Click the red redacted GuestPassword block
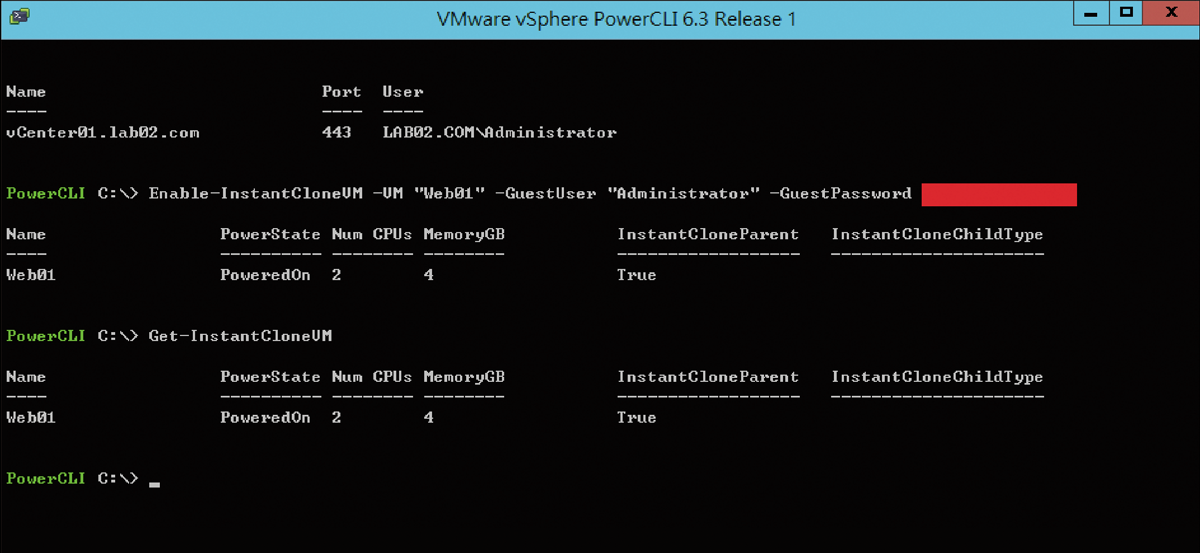The height and width of the screenshot is (553, 1200). click(999, 194)
